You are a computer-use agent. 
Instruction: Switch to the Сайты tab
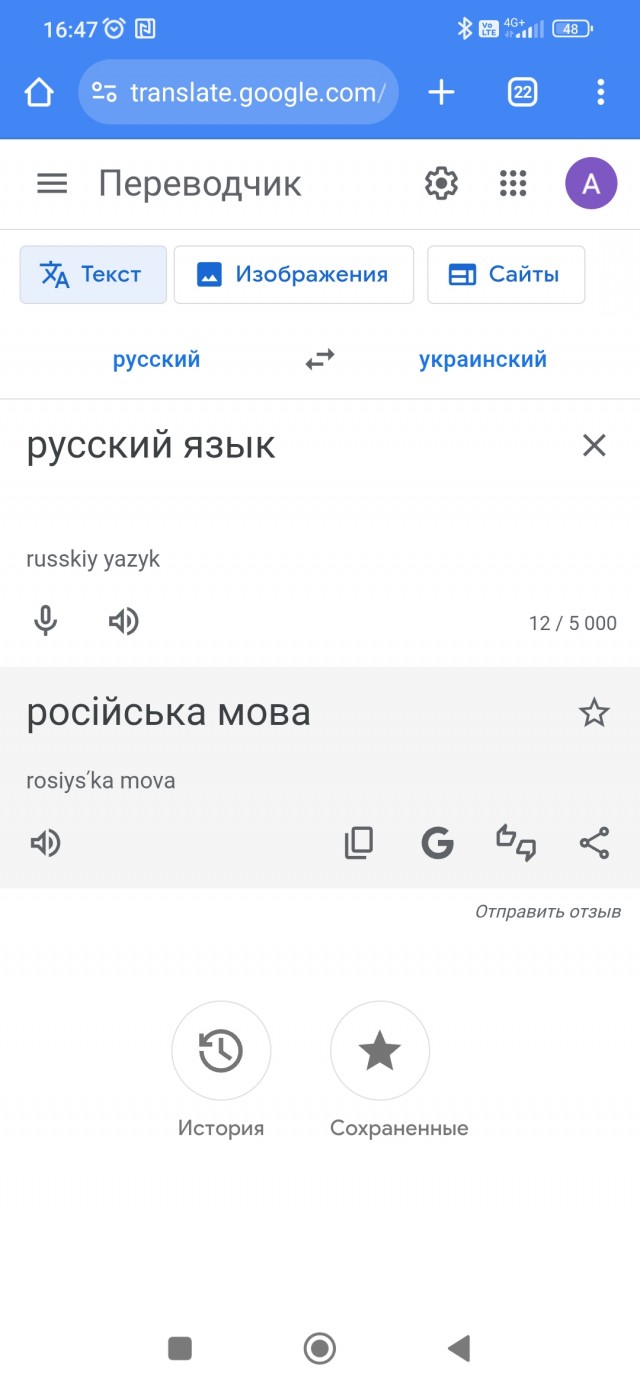point(506,274)
